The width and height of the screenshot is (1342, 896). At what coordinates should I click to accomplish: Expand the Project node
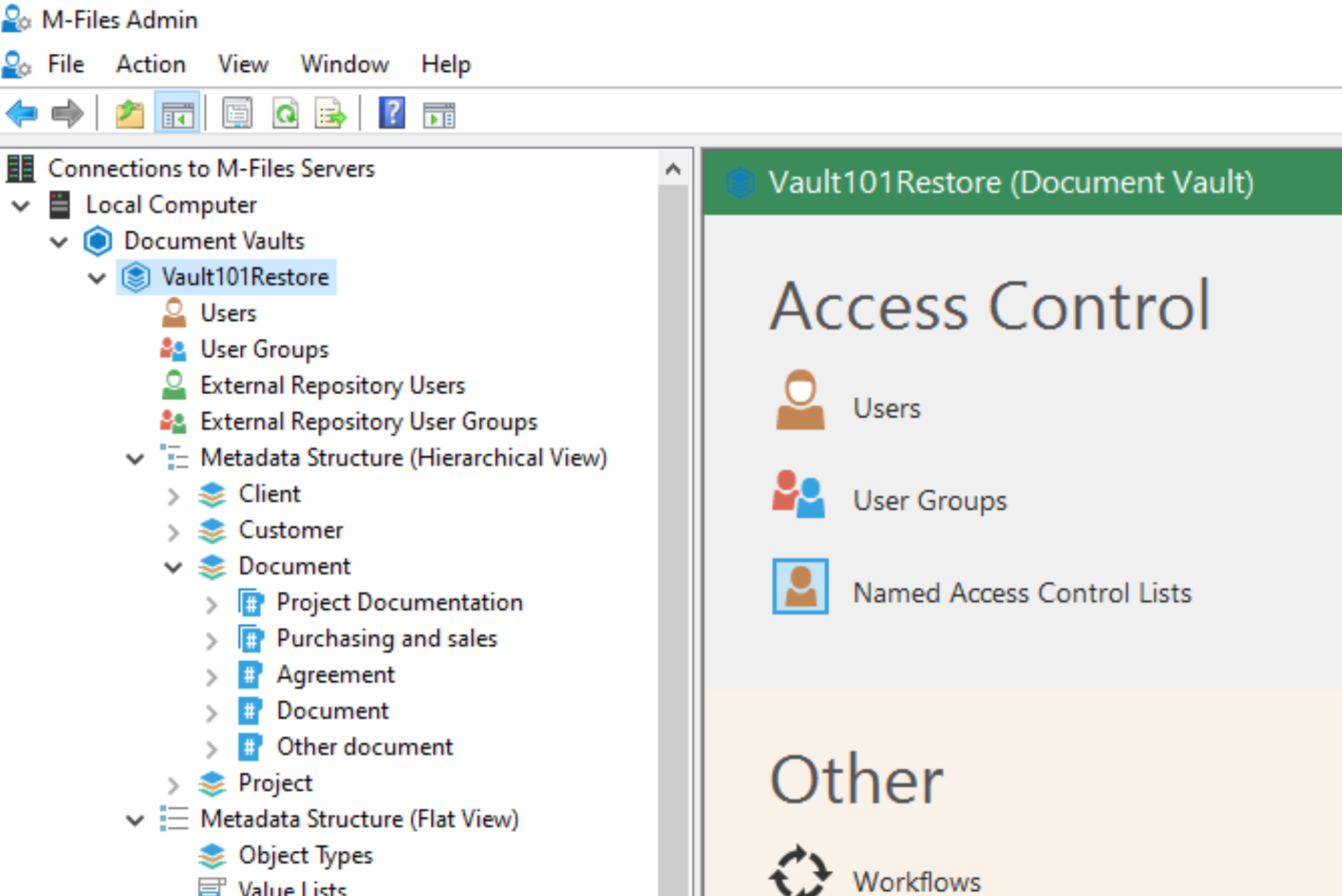point(173,785)
